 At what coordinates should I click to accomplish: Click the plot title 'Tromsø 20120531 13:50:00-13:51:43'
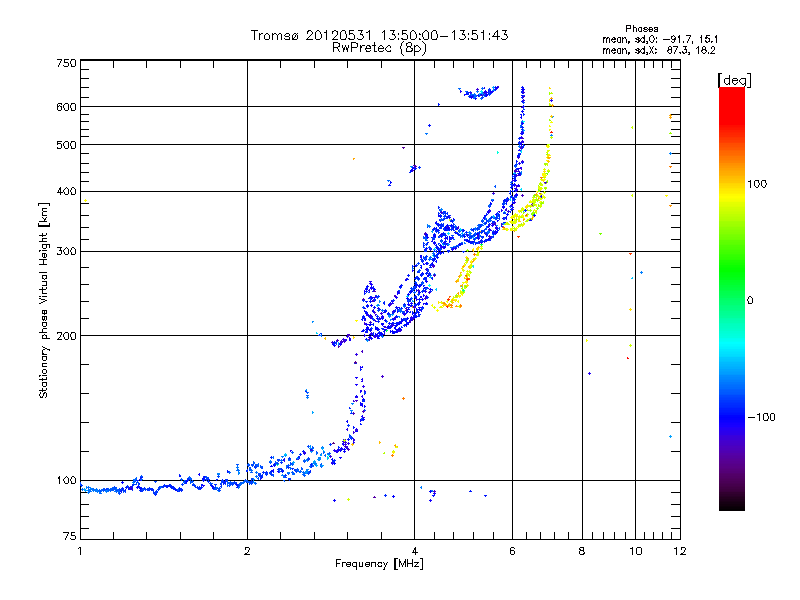(379, 35)
